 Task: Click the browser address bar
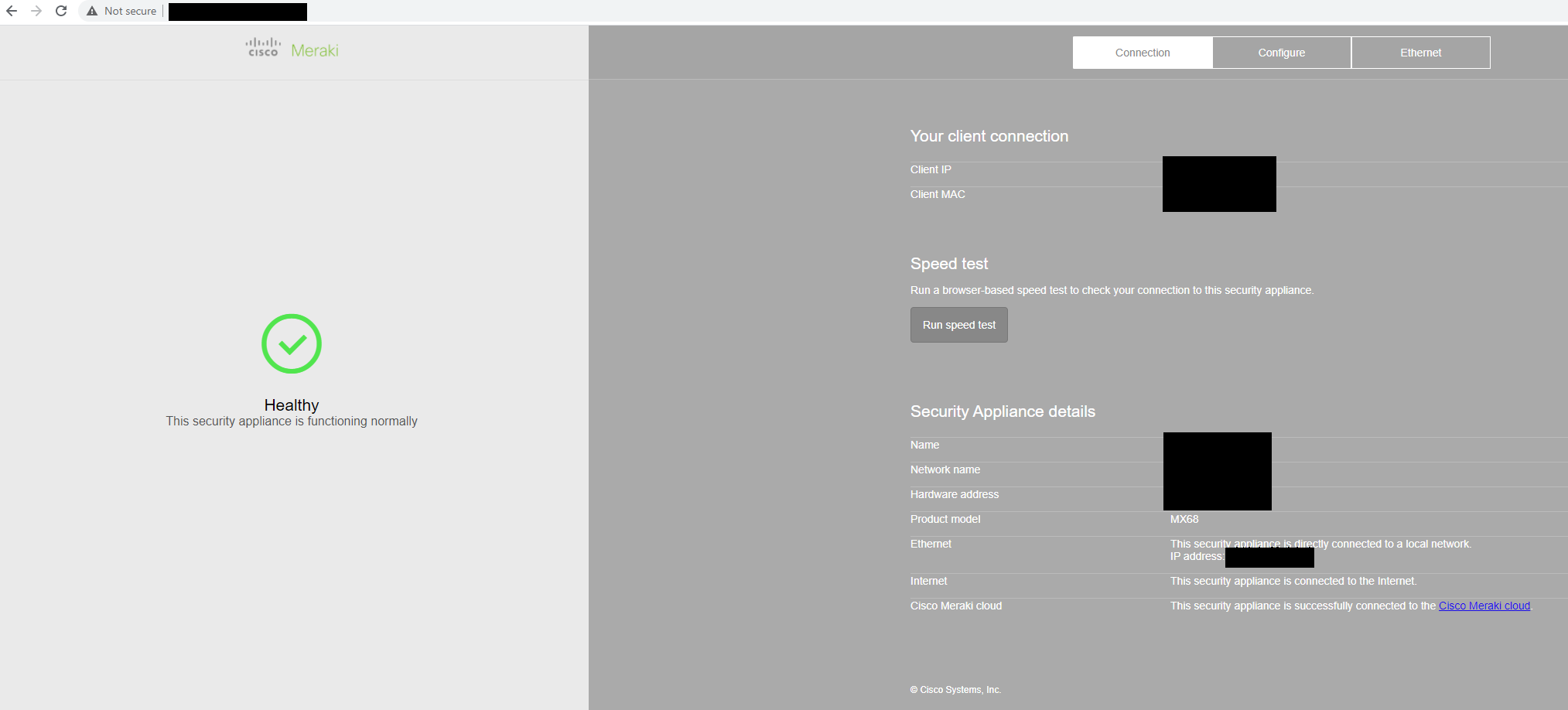coord(237,11)
